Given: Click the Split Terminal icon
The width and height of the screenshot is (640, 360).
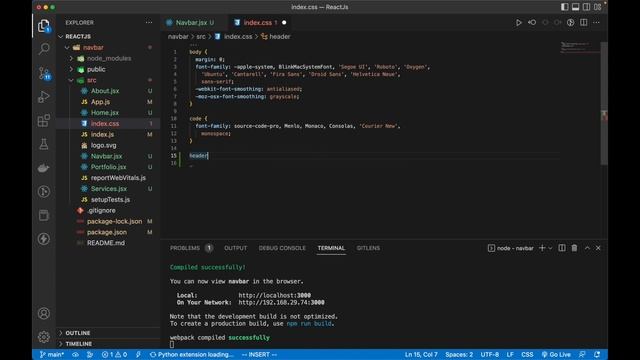Looking at the screenshot, I should click(x=562, y=248).
